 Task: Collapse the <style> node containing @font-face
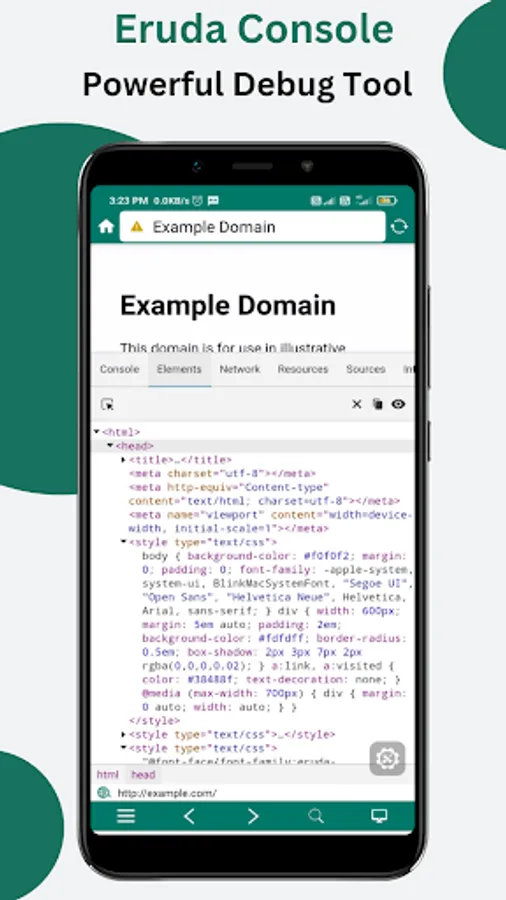click(x=123, y=748)
